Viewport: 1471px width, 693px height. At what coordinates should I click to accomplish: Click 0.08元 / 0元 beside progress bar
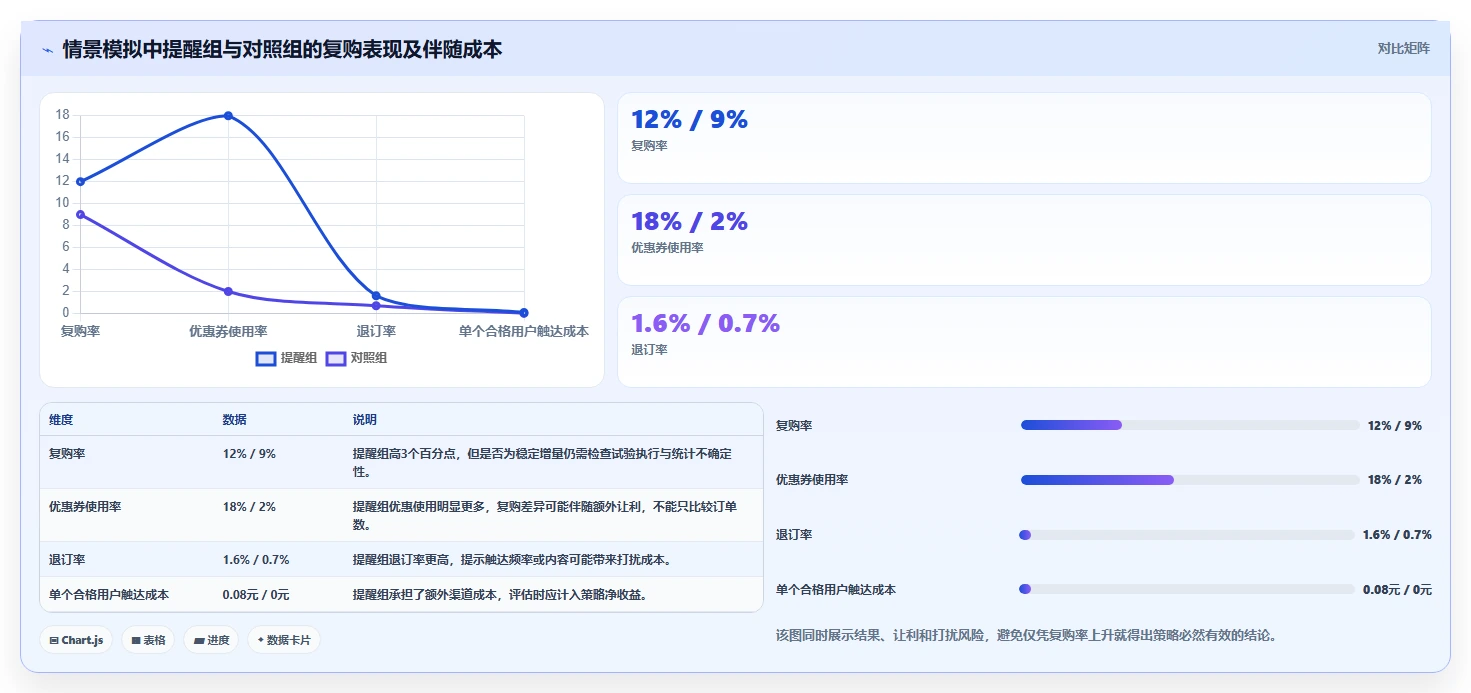1397,590
